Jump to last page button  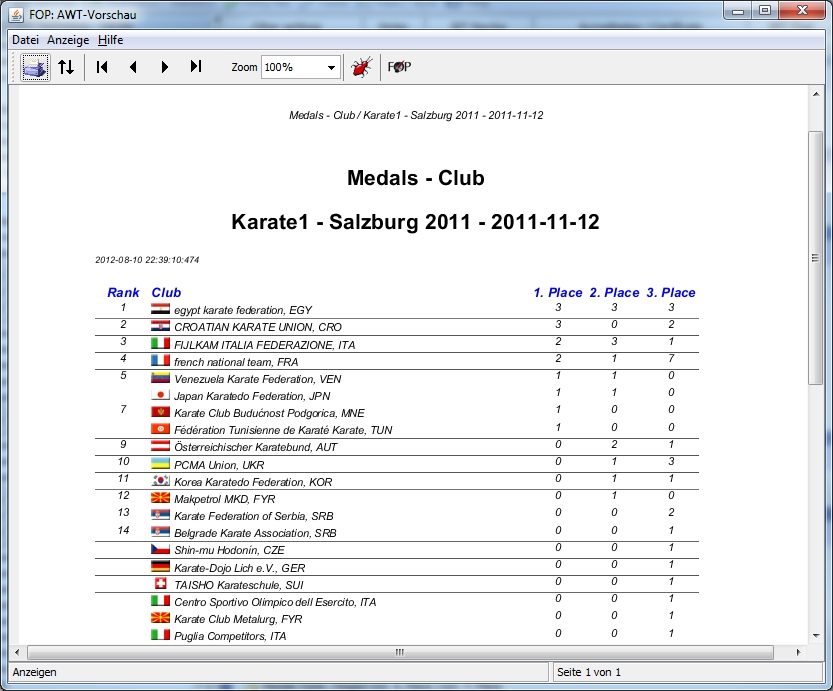tap(196, 66)
